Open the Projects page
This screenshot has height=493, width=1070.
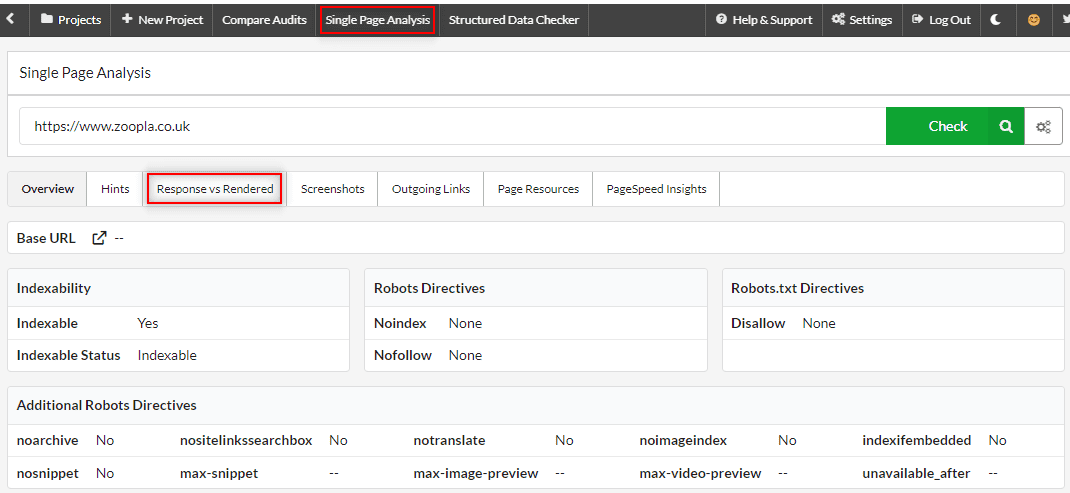tap(70, 19)
